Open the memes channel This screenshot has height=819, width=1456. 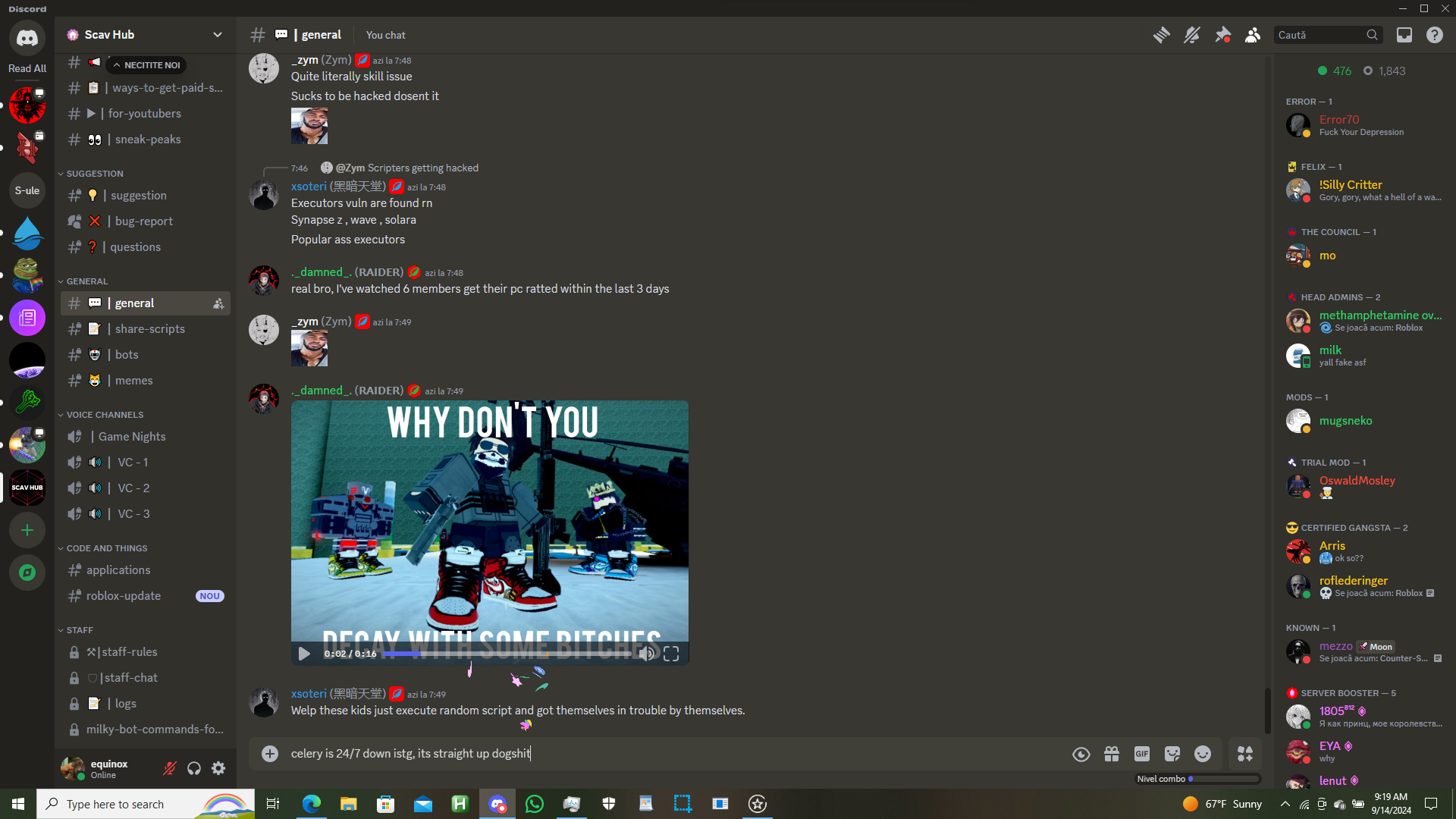point(133,381)
